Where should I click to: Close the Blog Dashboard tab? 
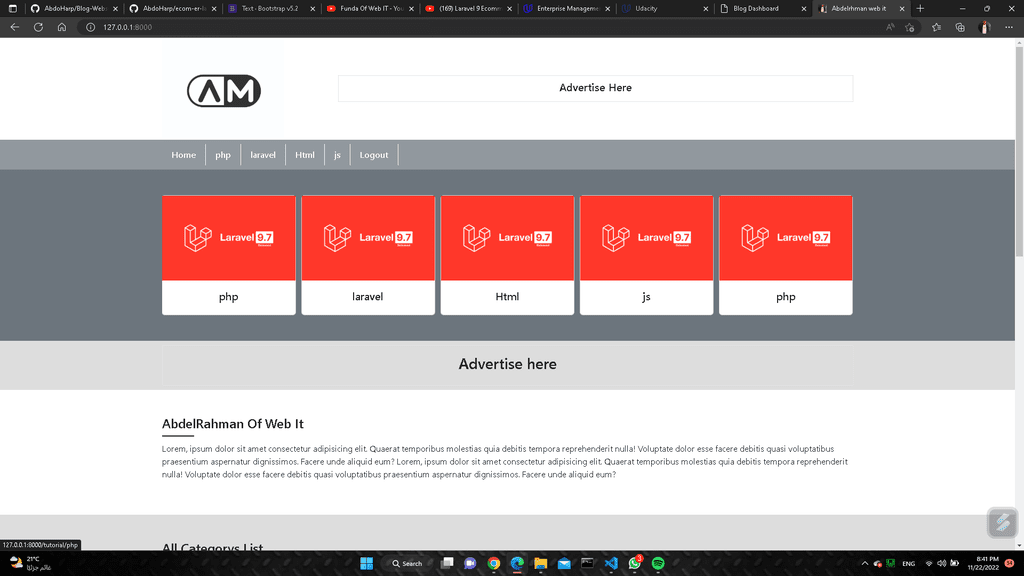click(x=803, y=8)
